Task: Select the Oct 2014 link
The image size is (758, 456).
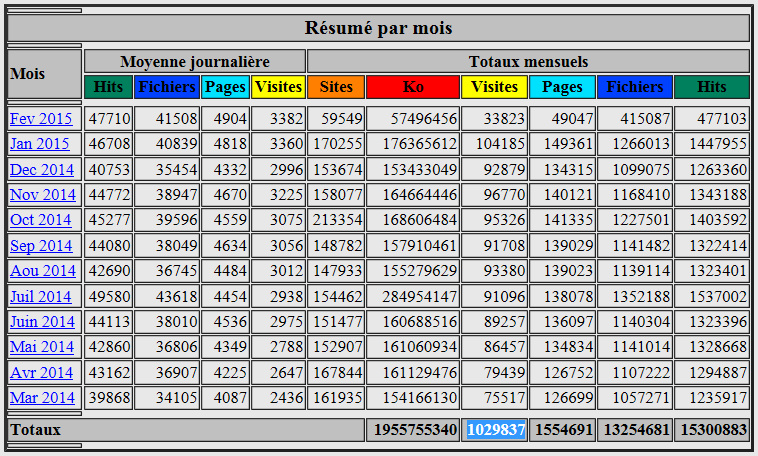Action: 41,220
